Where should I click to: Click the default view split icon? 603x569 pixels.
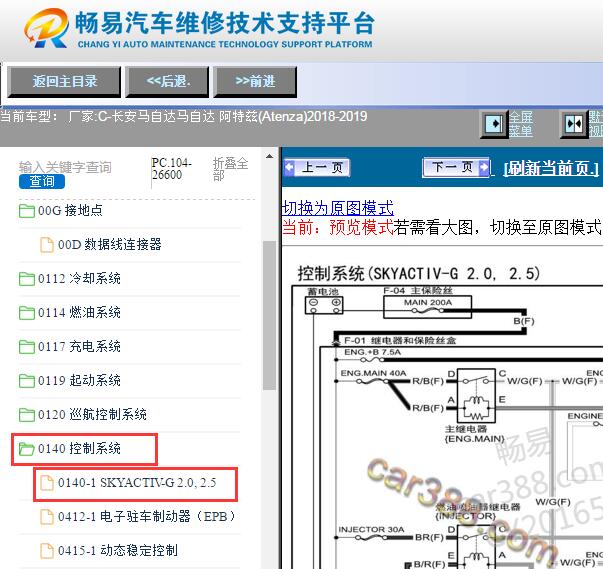coord(573,124)
